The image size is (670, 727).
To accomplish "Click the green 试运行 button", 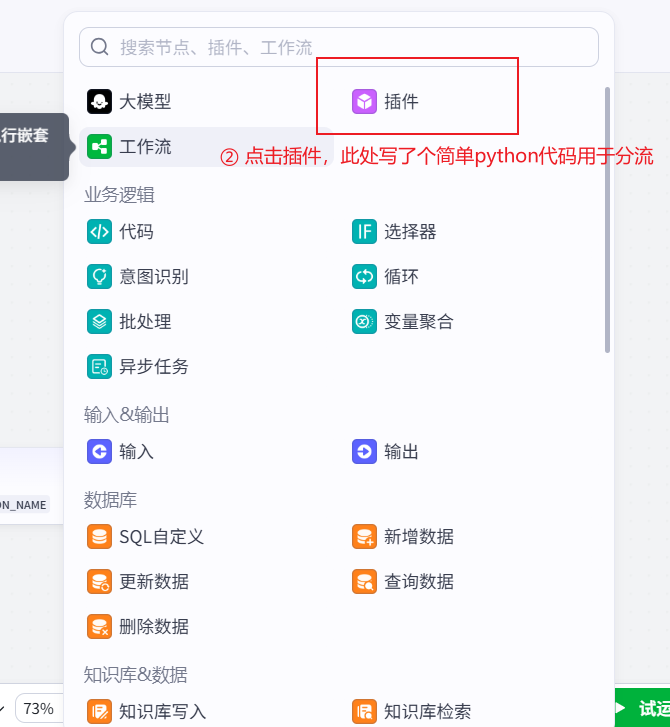I will tap(642, 708).
